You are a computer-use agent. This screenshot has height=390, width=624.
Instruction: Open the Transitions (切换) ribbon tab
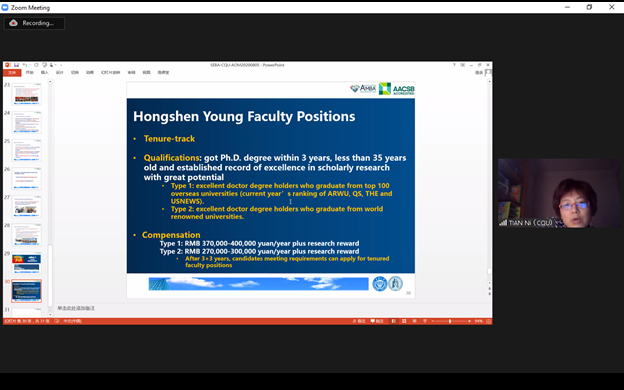[x=75, y=72]
